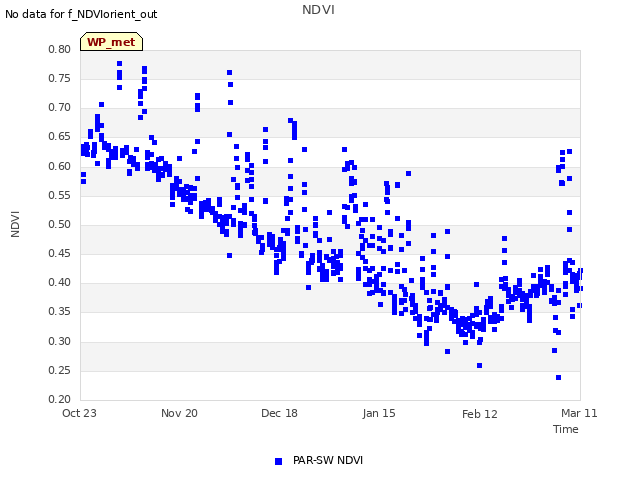Click the blue PAR-SW NDVI legend marker

tap(278, 461)
